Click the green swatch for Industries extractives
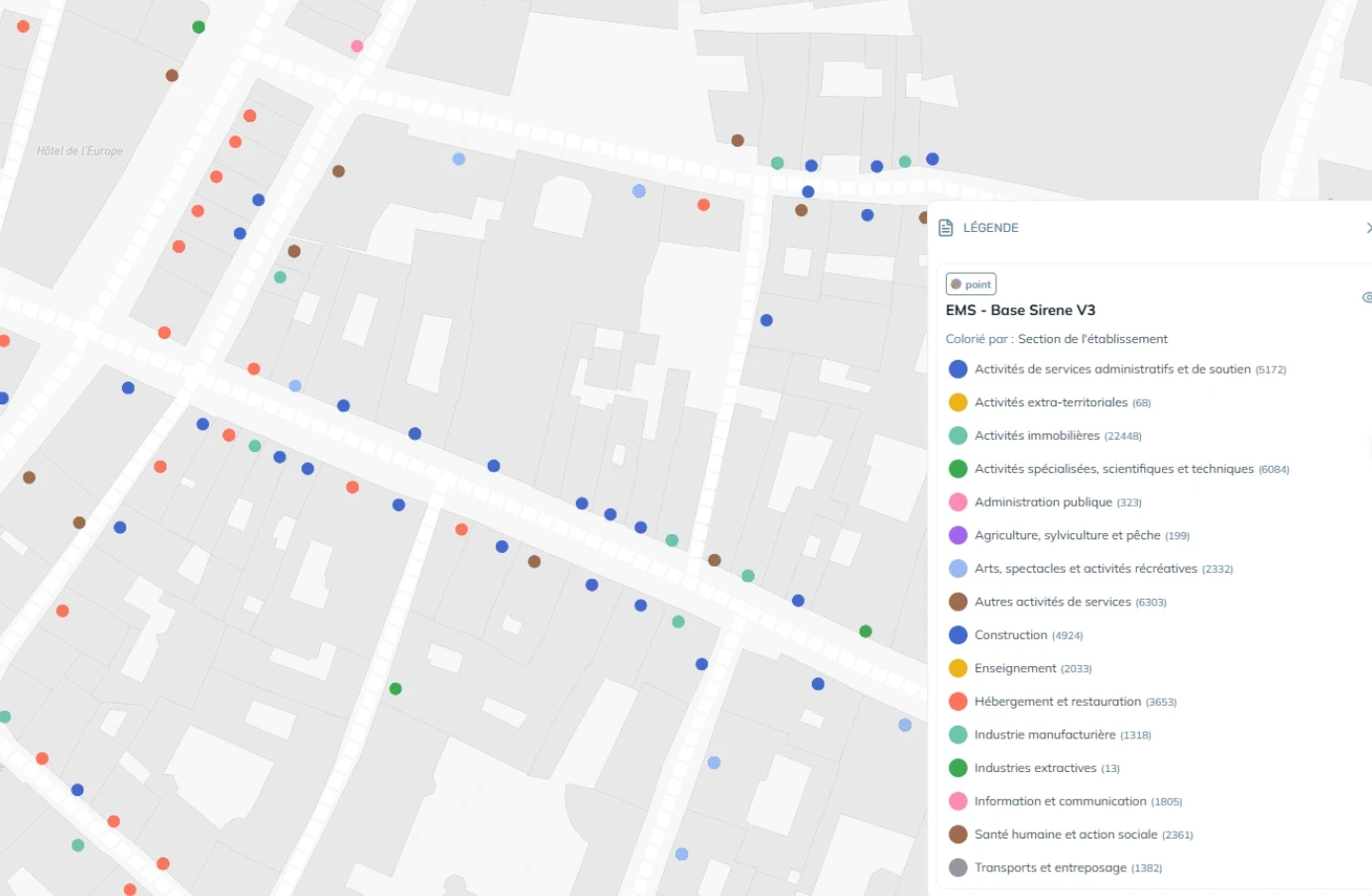This screenshot has height=896, width=1372. (x=958, y=768)
